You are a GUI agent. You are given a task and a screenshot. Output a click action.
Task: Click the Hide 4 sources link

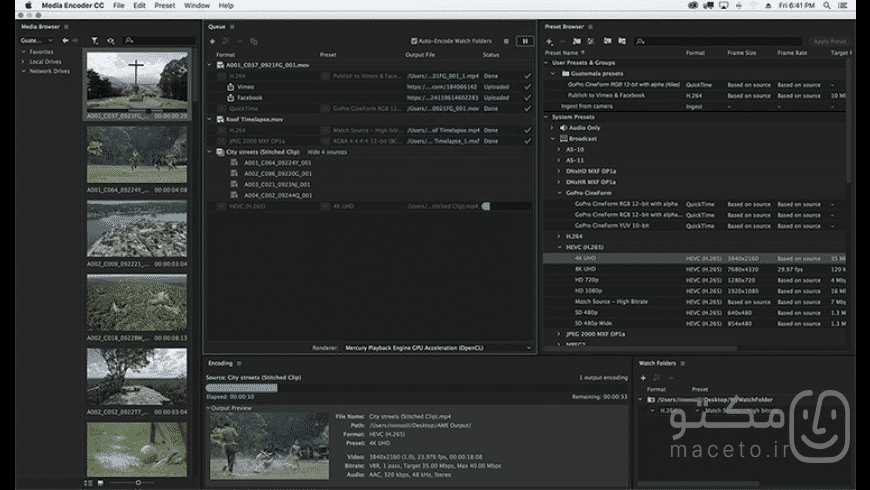[327, 152]
